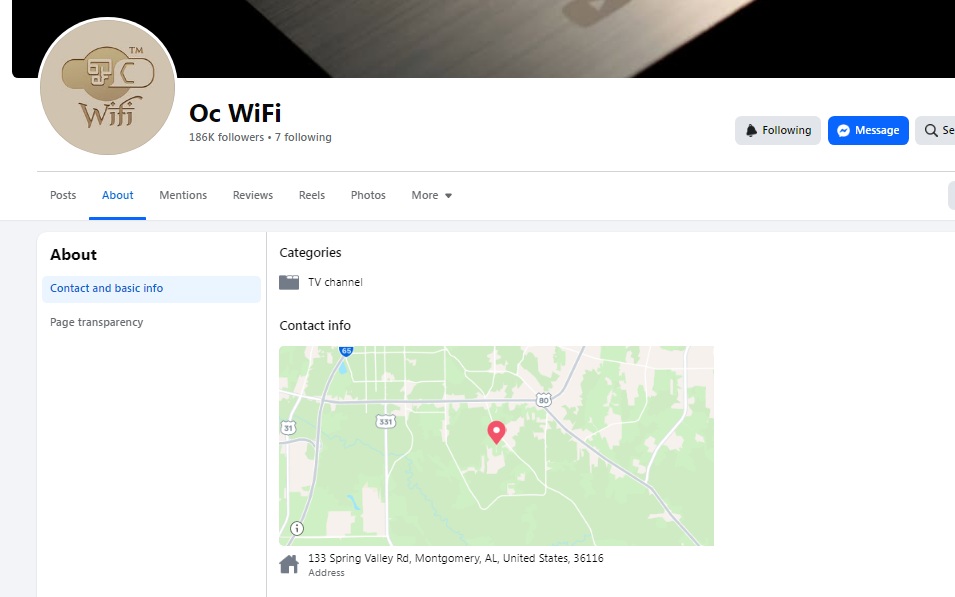955x597 pixels.
Task: Click the red location pin on map
Action: coord(496,433)
